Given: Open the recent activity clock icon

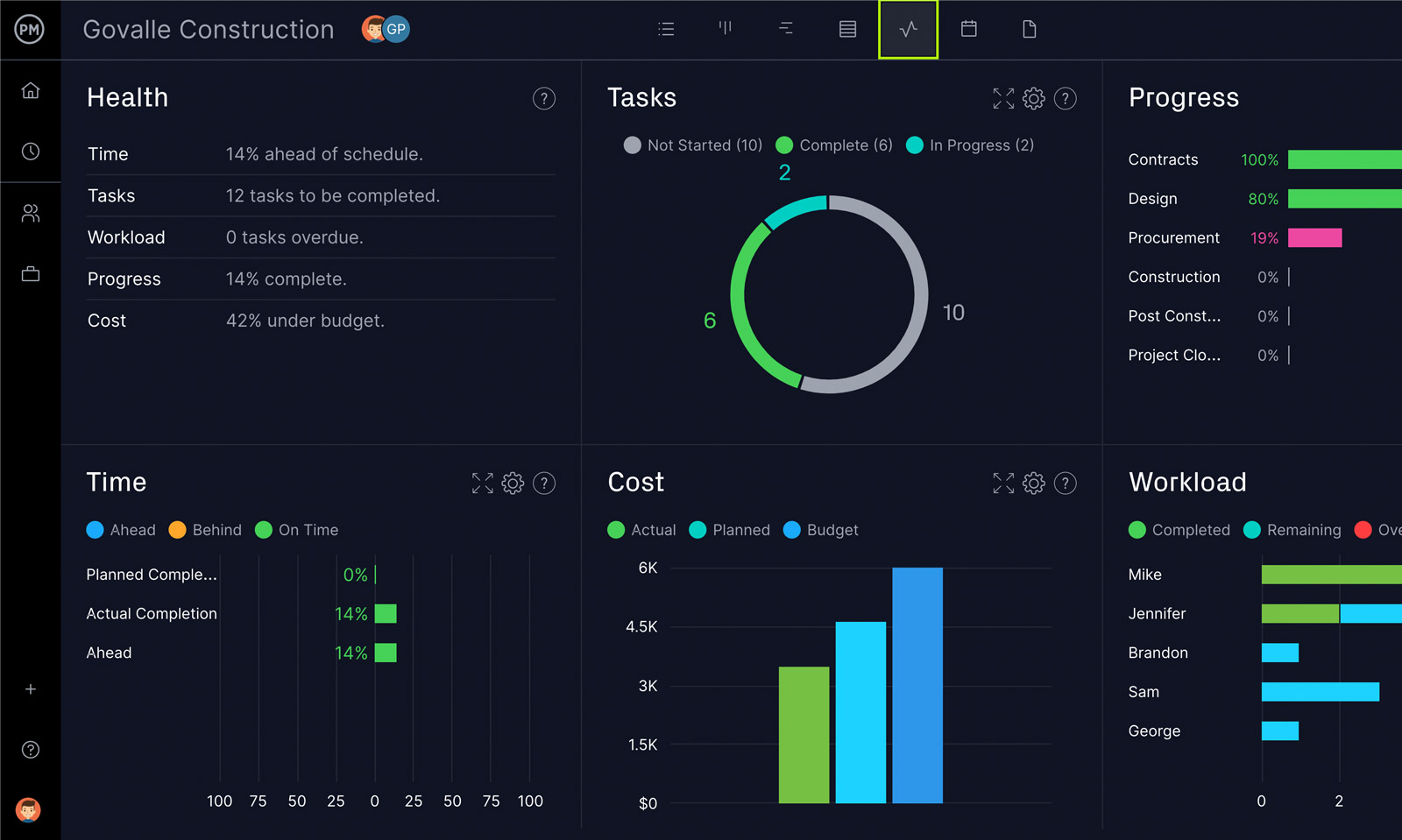Looking at the screenshot, I should pos(31,151).
